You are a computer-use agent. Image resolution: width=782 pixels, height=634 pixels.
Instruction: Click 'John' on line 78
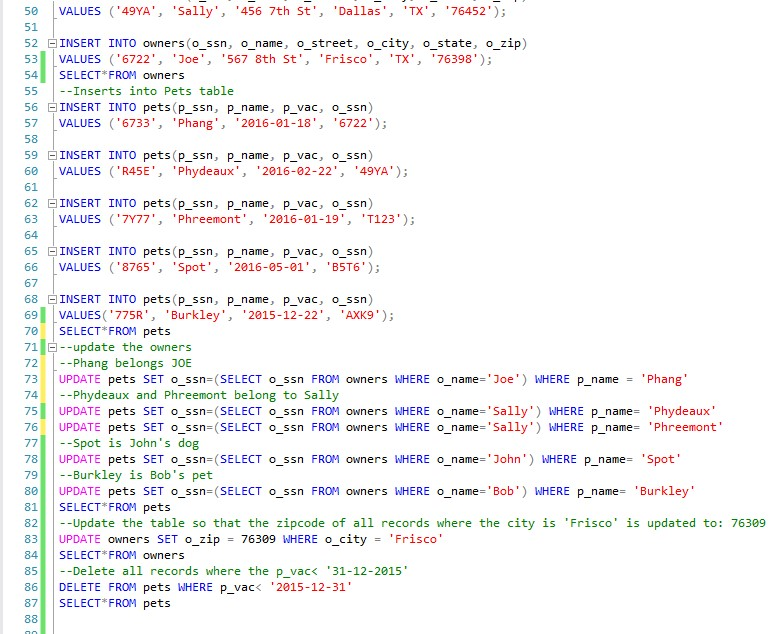pos(507,459)
